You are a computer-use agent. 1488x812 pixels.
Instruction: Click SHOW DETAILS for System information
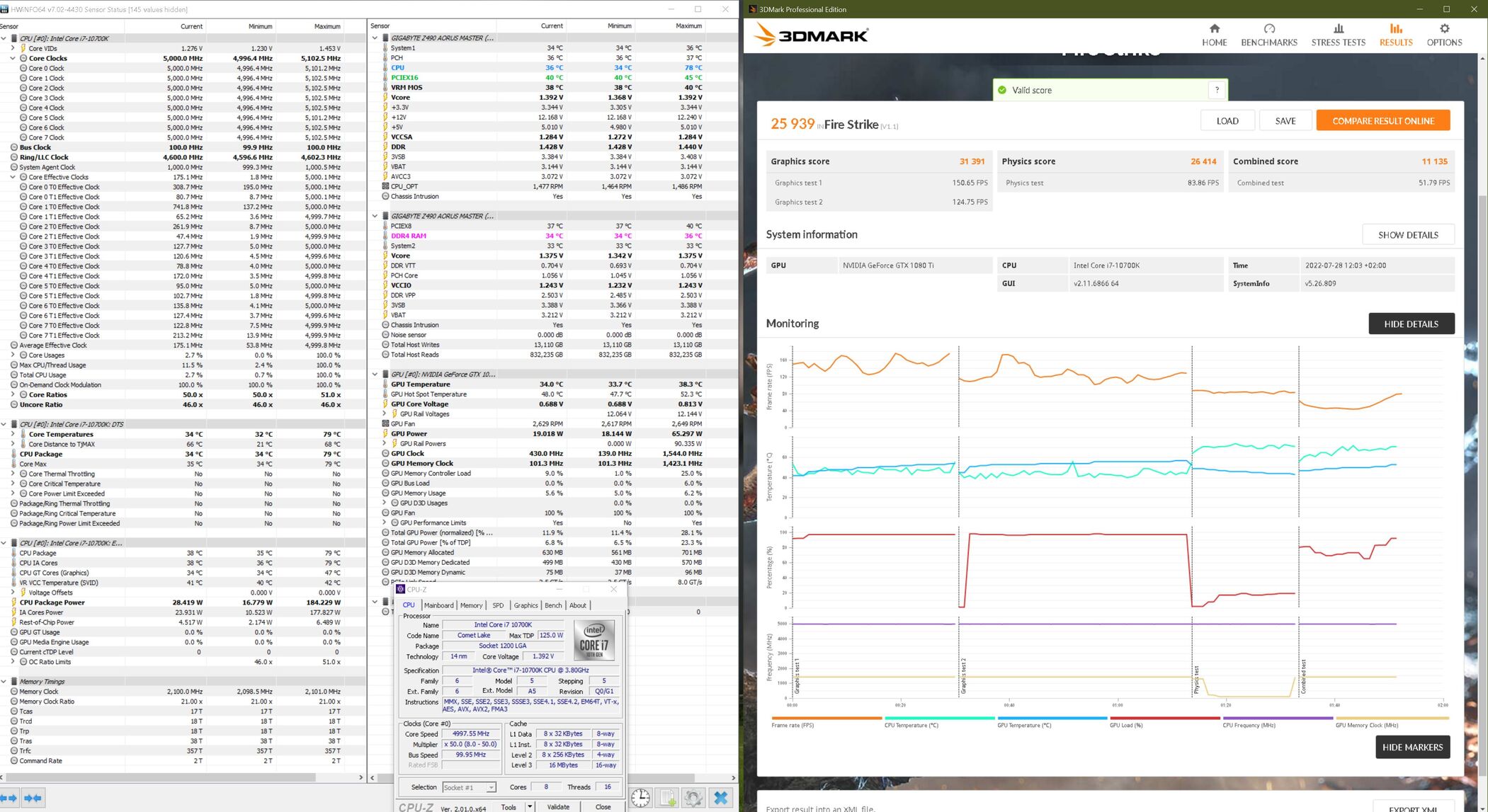coord(1408,234)
